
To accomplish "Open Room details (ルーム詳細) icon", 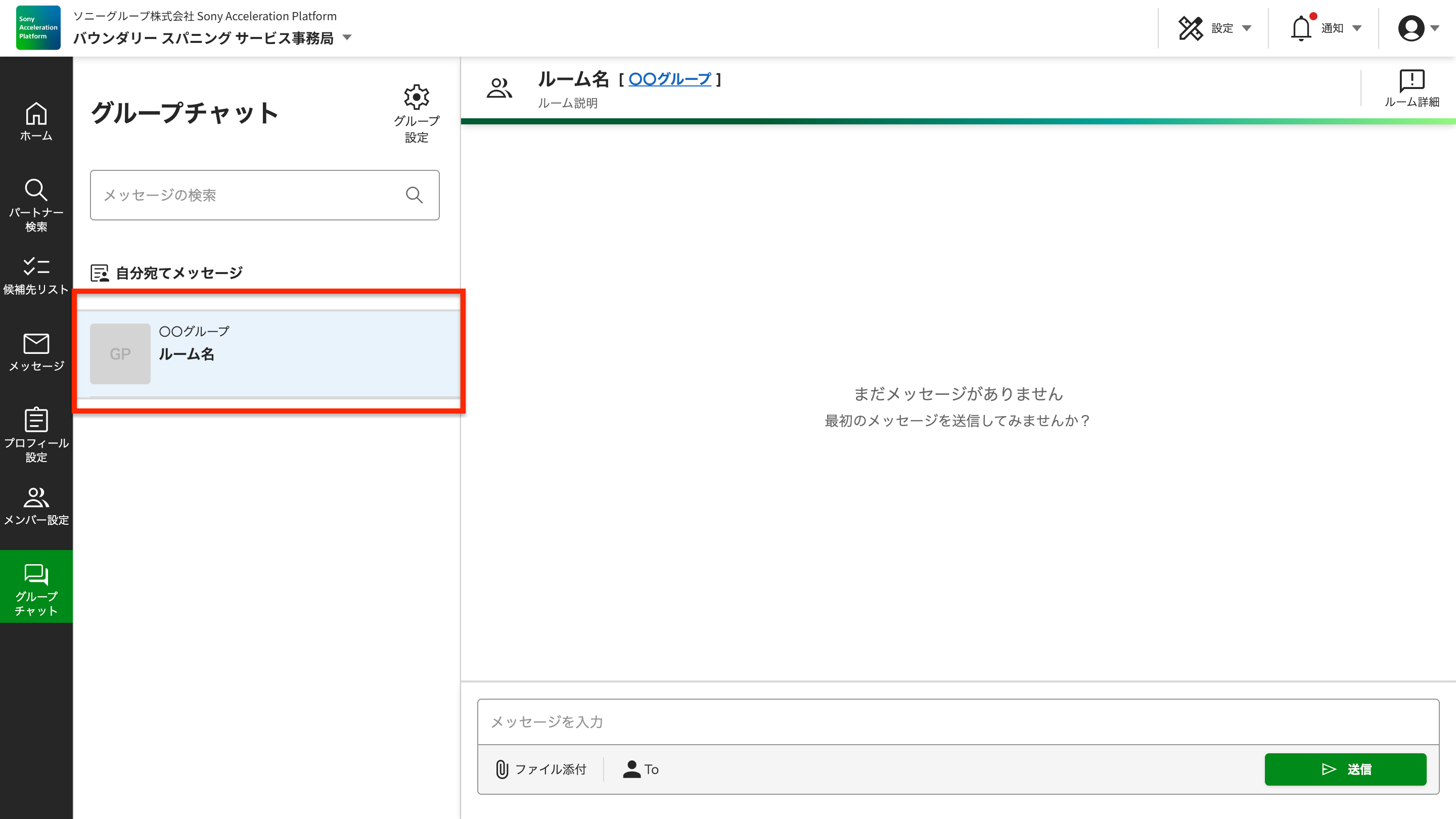I will click(1412, 88).
